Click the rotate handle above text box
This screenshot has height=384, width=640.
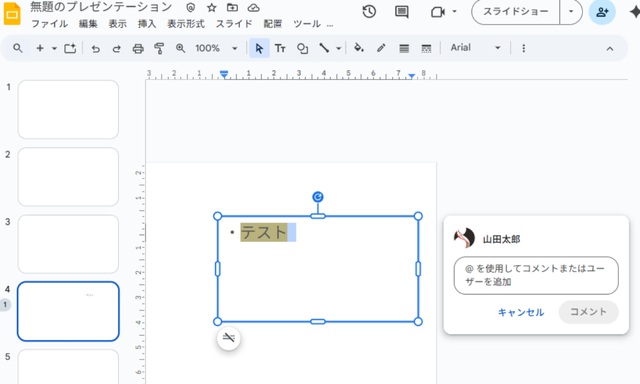pos(318,197)
